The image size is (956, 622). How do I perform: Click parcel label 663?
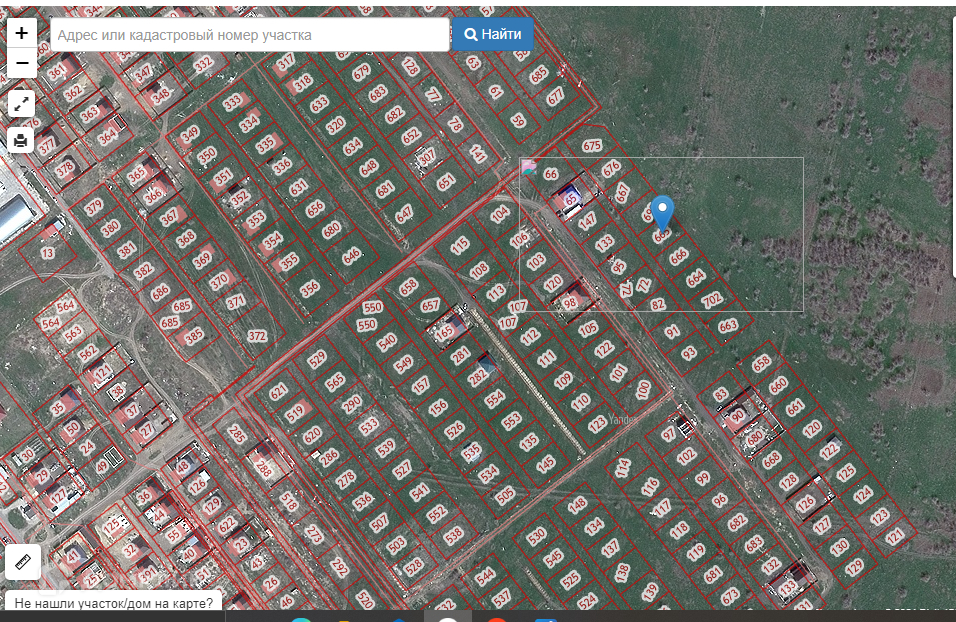pos(727,326)
